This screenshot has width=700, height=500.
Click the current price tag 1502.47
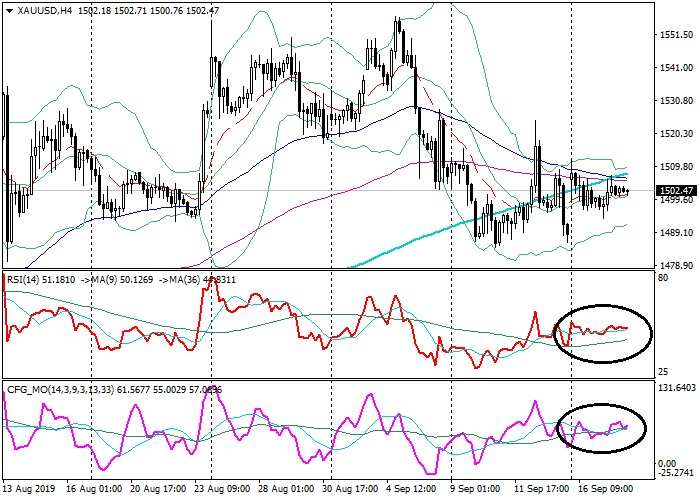677,191
